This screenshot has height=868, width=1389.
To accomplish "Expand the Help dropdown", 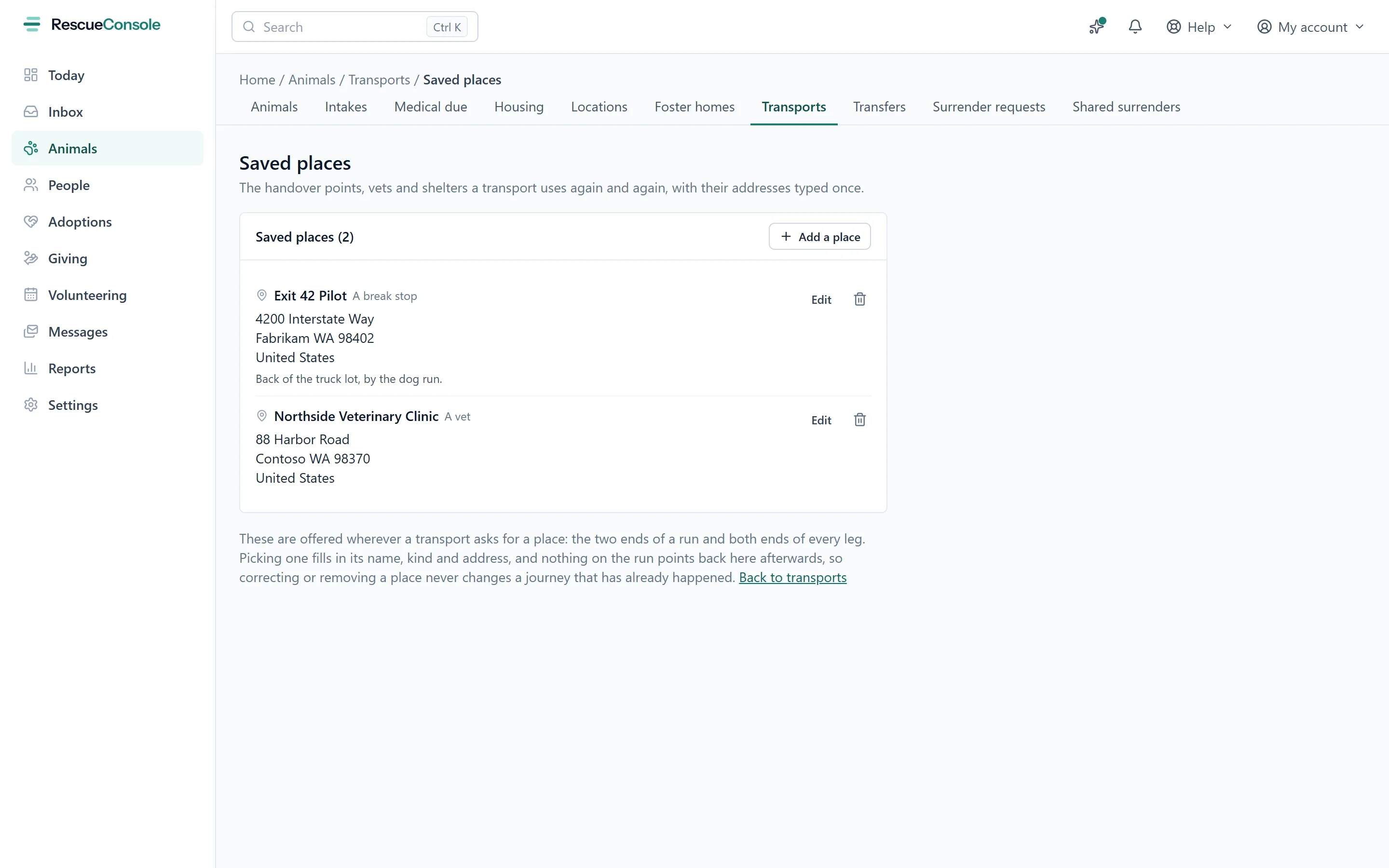I will click(x=1199, y=27).
